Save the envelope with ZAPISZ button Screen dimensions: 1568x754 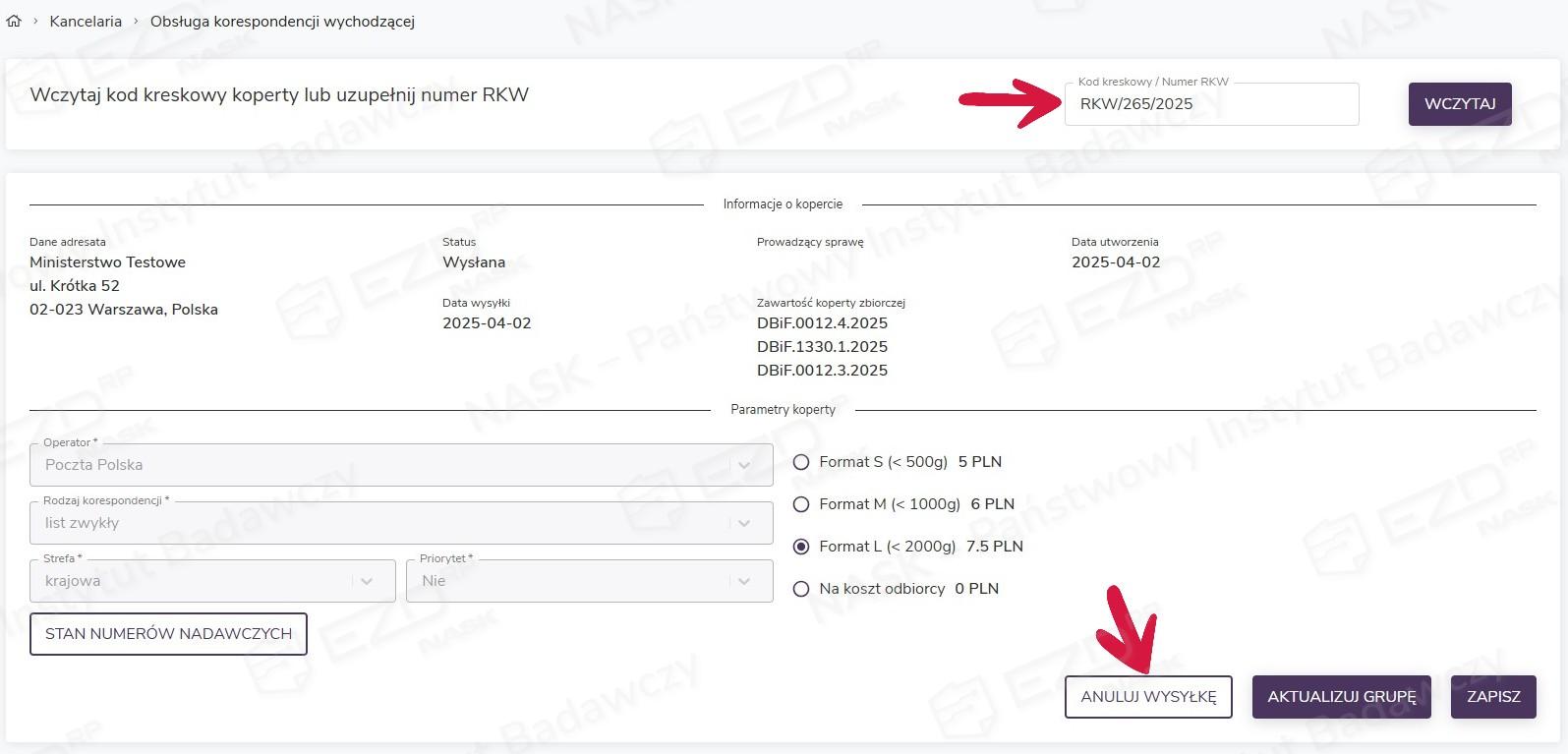click(x=1492, y=697)
